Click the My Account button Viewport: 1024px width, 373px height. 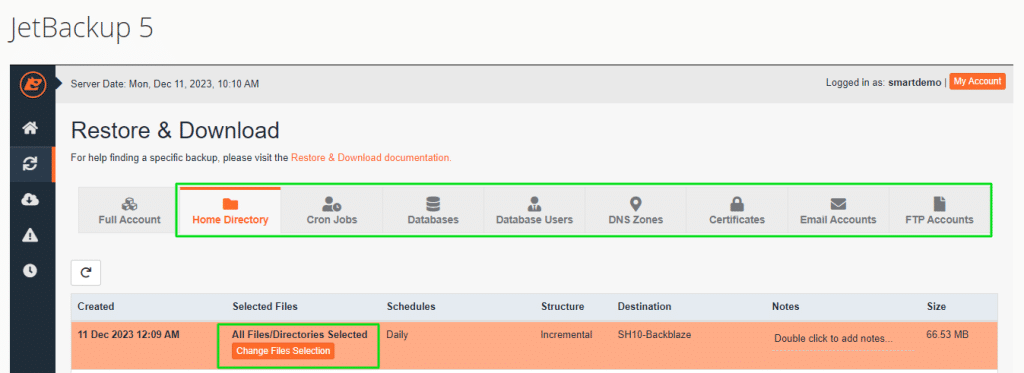(977, 82)
